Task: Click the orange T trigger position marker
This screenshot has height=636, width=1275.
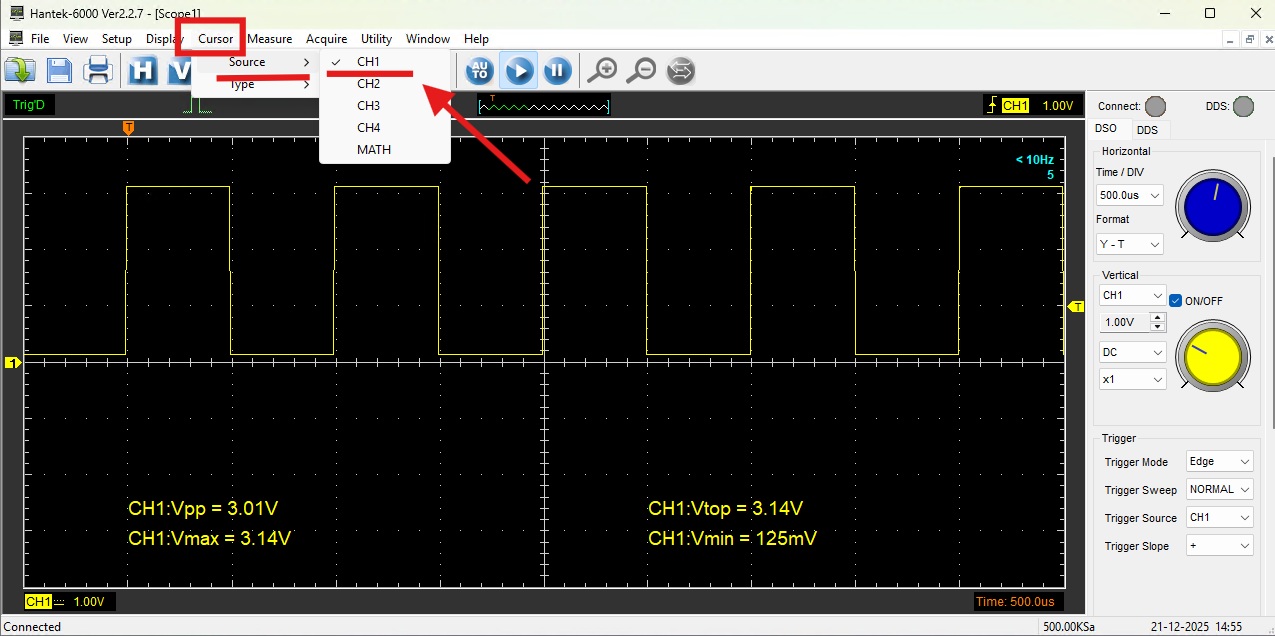Action: 128,127
